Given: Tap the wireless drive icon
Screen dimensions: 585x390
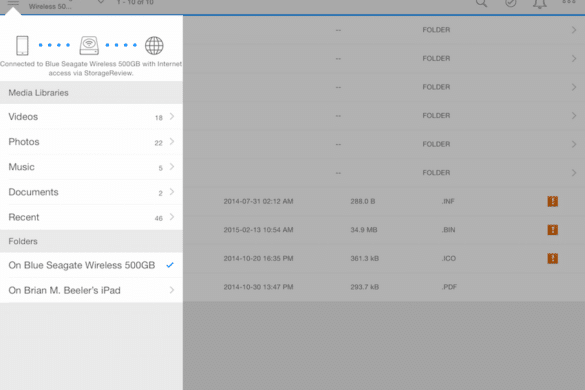Looking at the screenshot, I should 89,46.
